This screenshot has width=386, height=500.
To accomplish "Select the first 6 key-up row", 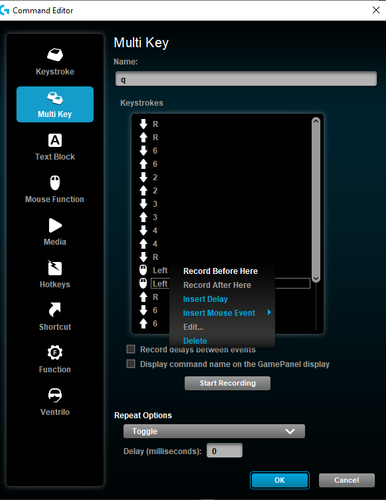I will click(x=223, y=164).
